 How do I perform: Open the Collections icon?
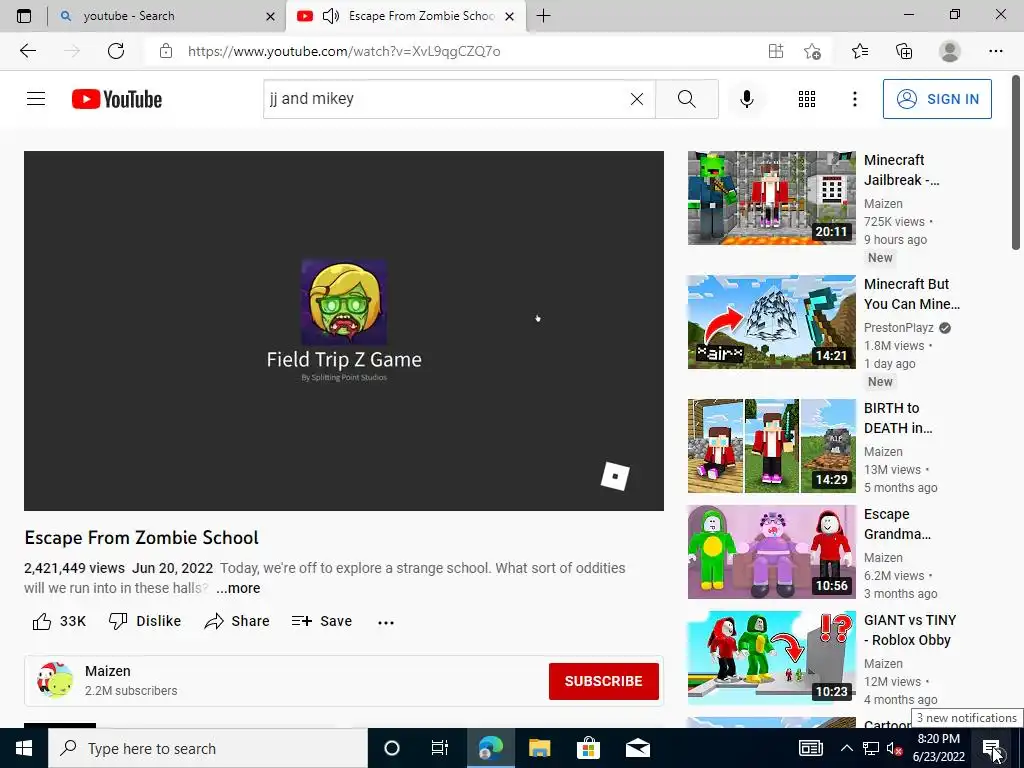pyautogui.click(x=904, y=51)
